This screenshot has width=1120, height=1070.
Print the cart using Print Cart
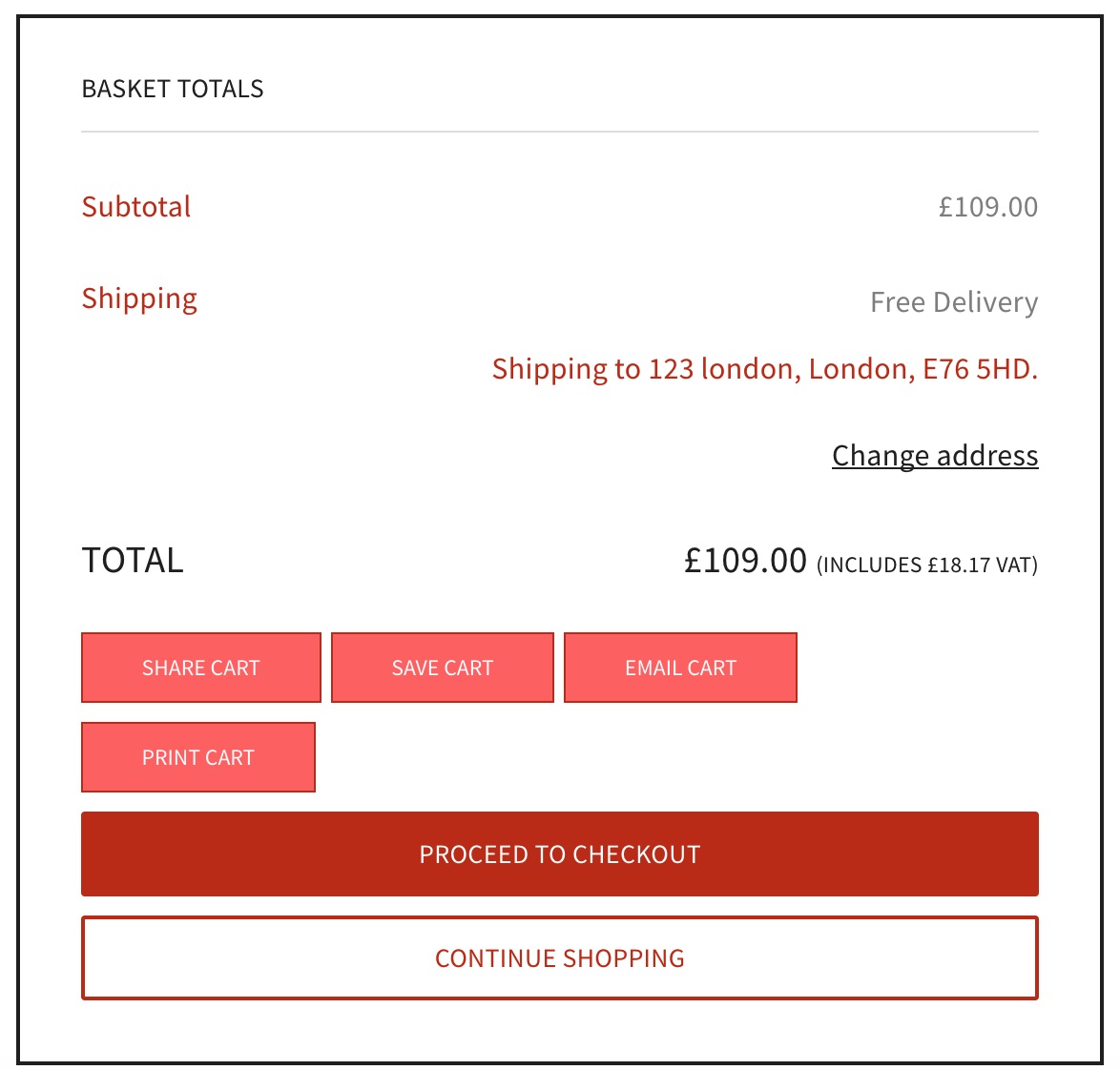point(197,757)
